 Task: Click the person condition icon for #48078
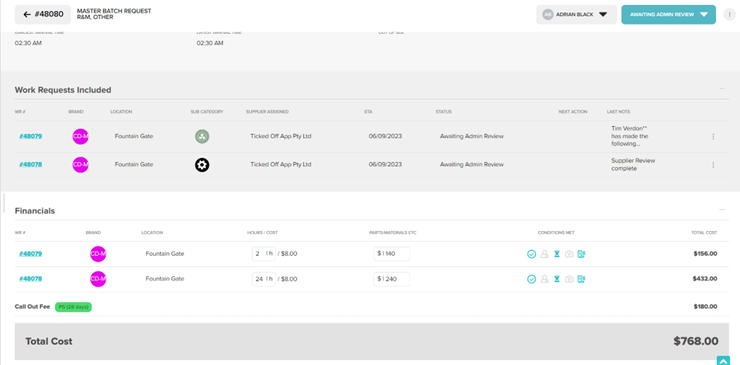pyautogui.click(x=544, y=279)
